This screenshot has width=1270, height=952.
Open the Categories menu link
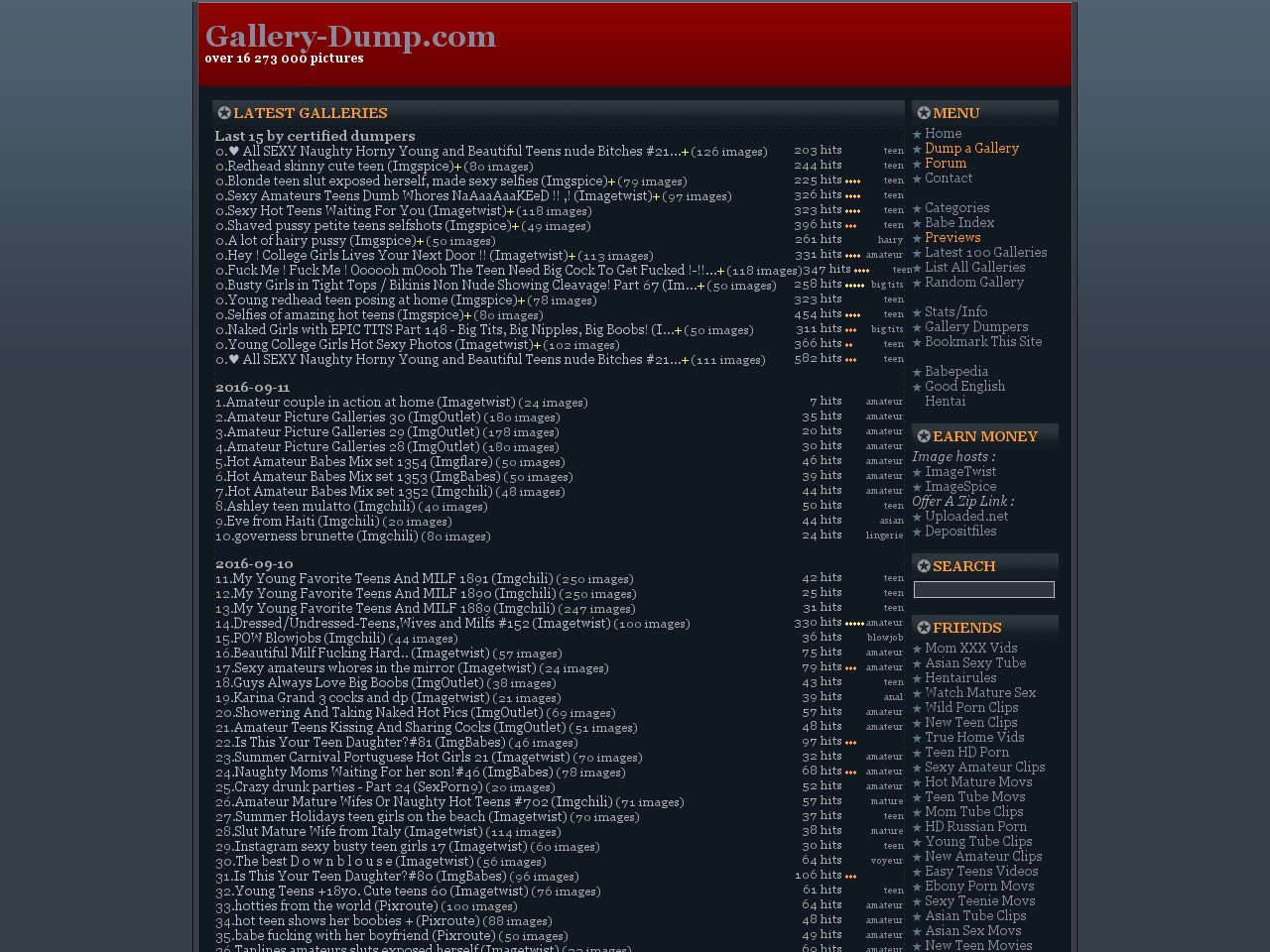point(956,208)
